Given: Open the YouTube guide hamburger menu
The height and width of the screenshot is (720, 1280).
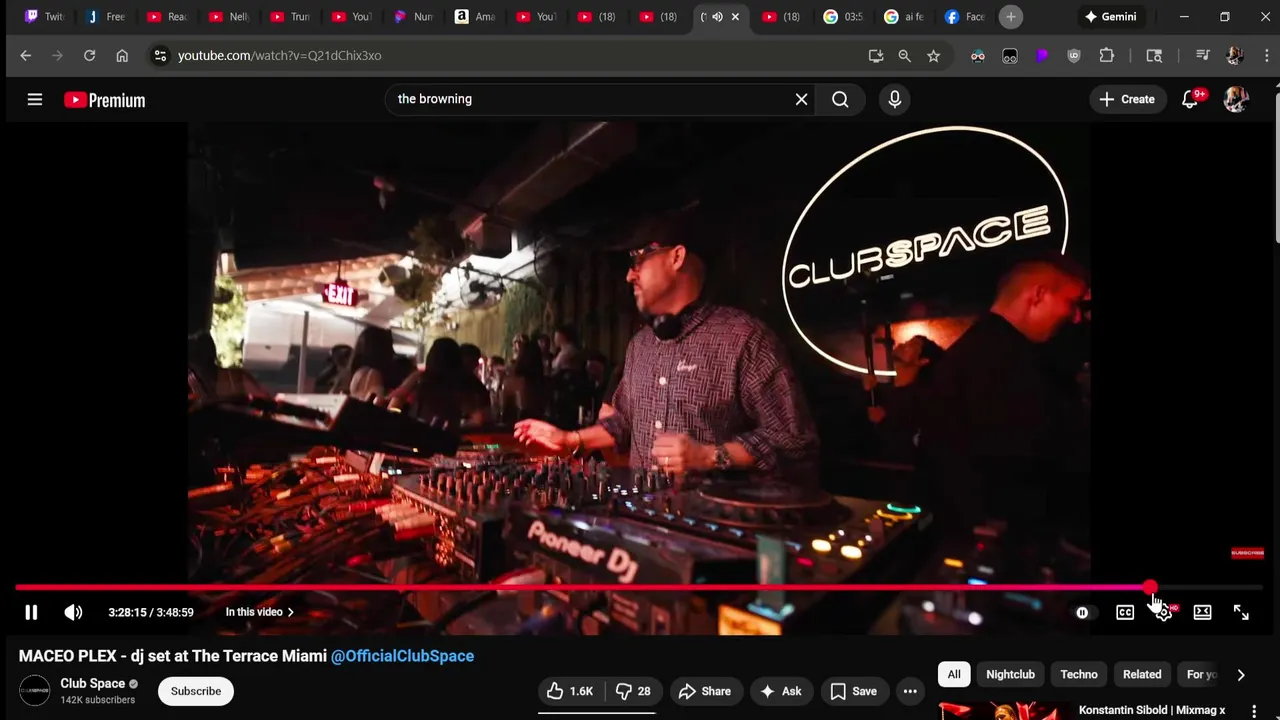Looking at the screenshot, I should coord(35,99).
